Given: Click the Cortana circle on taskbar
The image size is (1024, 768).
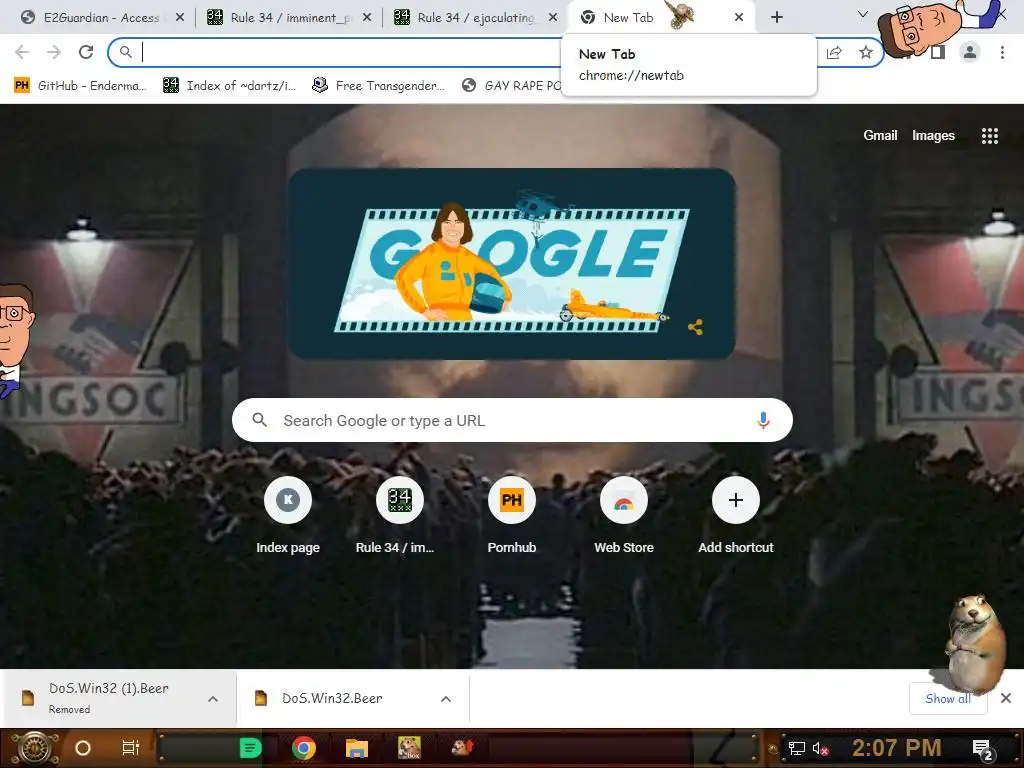Looking at the screenshot, I should [x=83, y=748].
